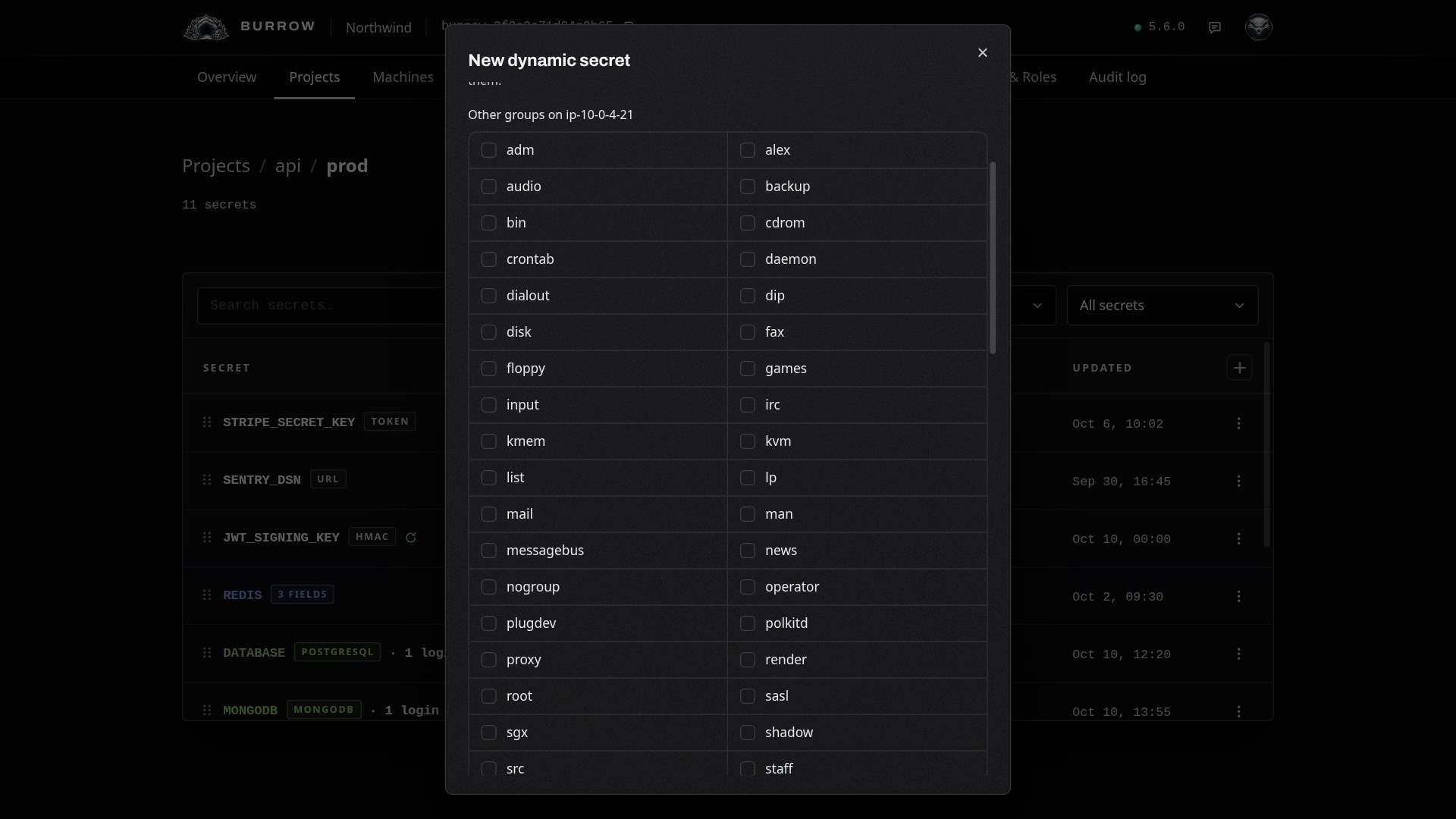Open the user avatar menu
Image resolution: width=1456 pixels, height=819 pixels.
1259,27
